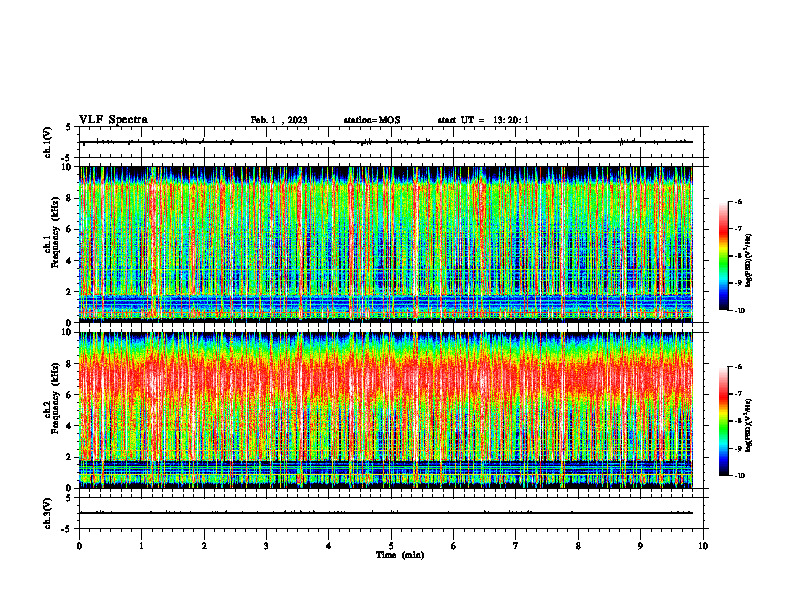The image size is (792, 612).
Task: Select the date text Feb. 1, 2023
Action: click(x=279, y=120)
